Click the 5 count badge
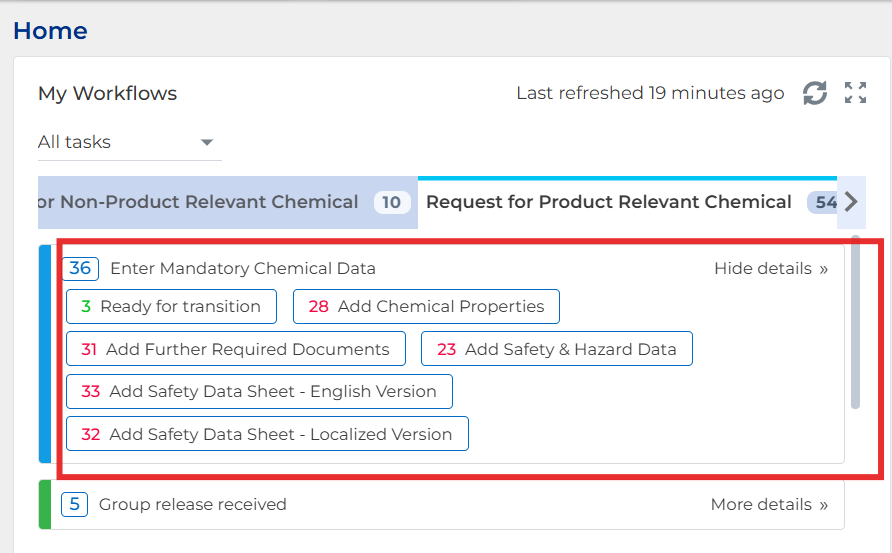The width and height of the screenshot is (892, 553). click(75, 504)
